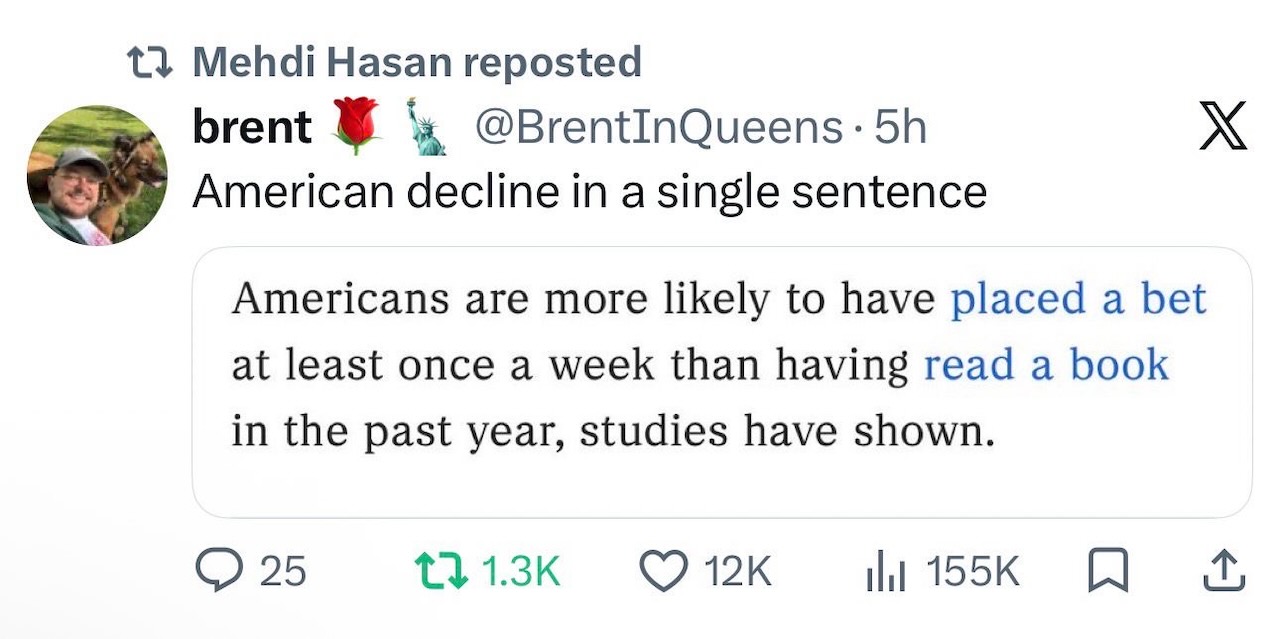This screenshot has height=639, width=1280.
Task: Click the 155K views count
Action: tap(973, 572)
